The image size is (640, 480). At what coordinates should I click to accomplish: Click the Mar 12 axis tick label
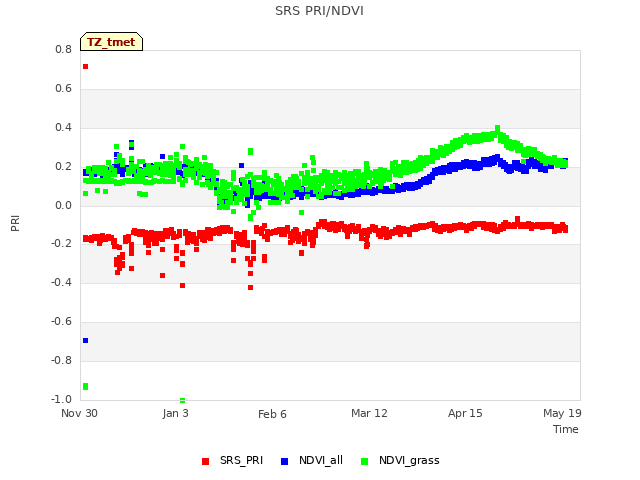click(369, 413)
